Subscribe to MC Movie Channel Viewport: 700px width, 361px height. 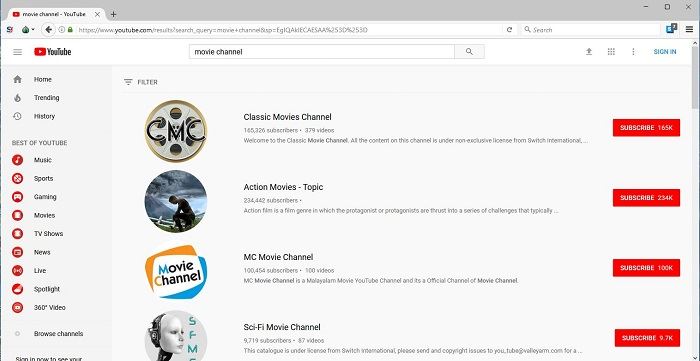pyautogui.click(x=646, y=268)
